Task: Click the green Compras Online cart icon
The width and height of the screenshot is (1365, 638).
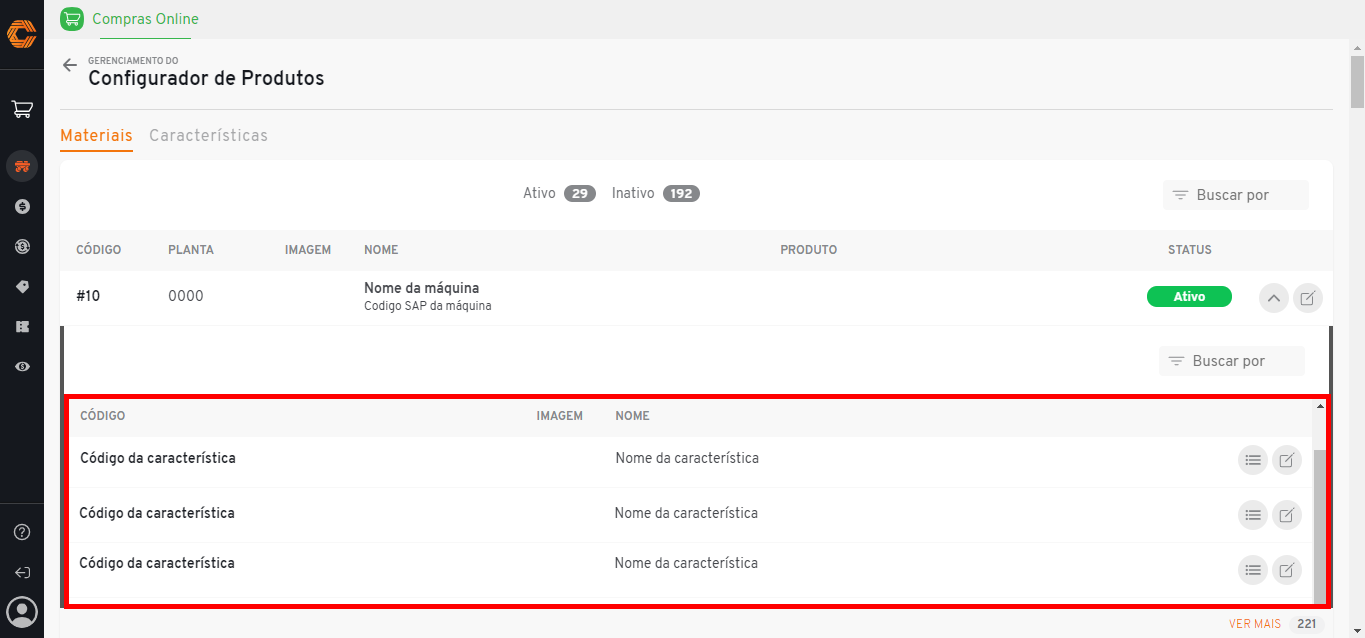Action: [72, 19]
